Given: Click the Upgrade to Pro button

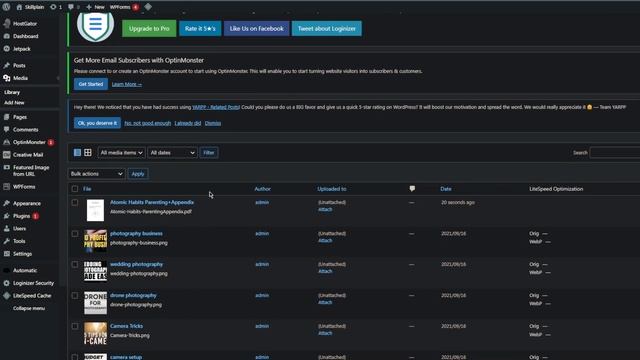Looking at the screenshot, I should click(149, 29).
